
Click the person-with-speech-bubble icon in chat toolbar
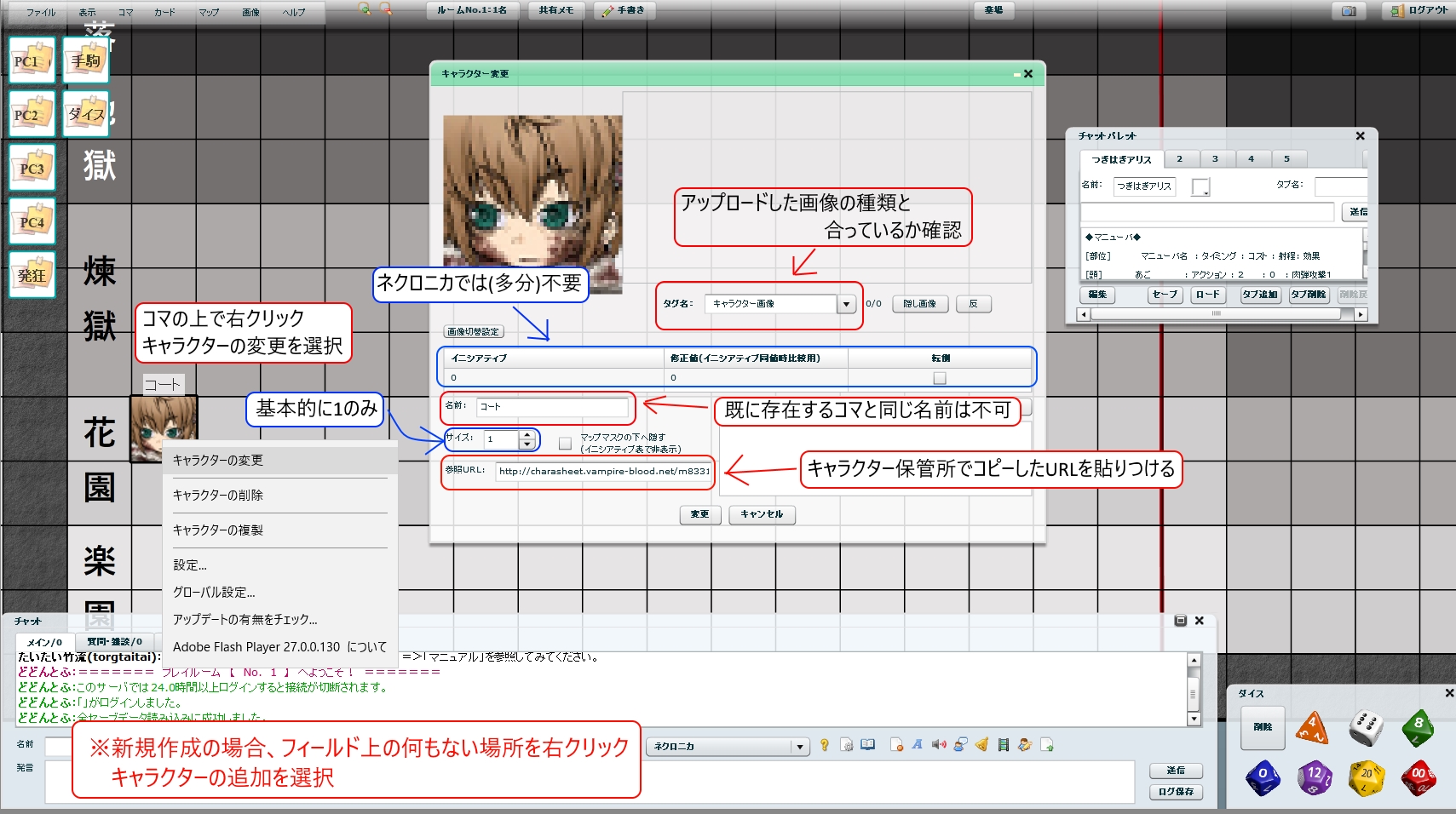pos(960,745)
